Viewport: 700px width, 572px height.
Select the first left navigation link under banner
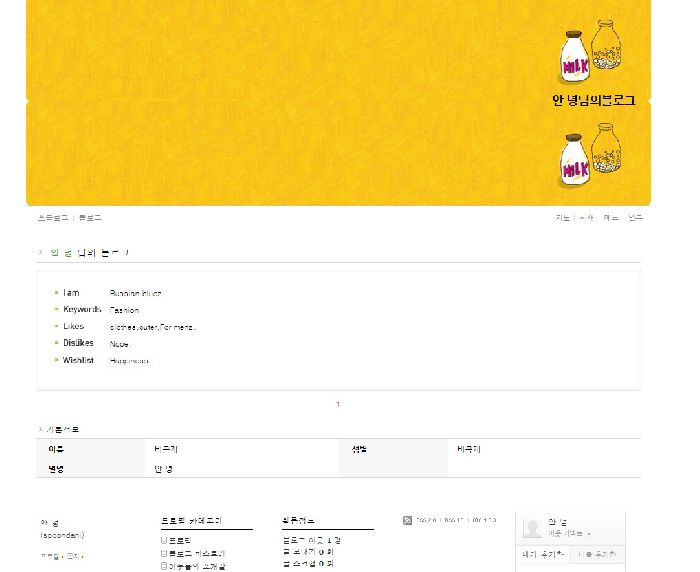click(53, 217)
